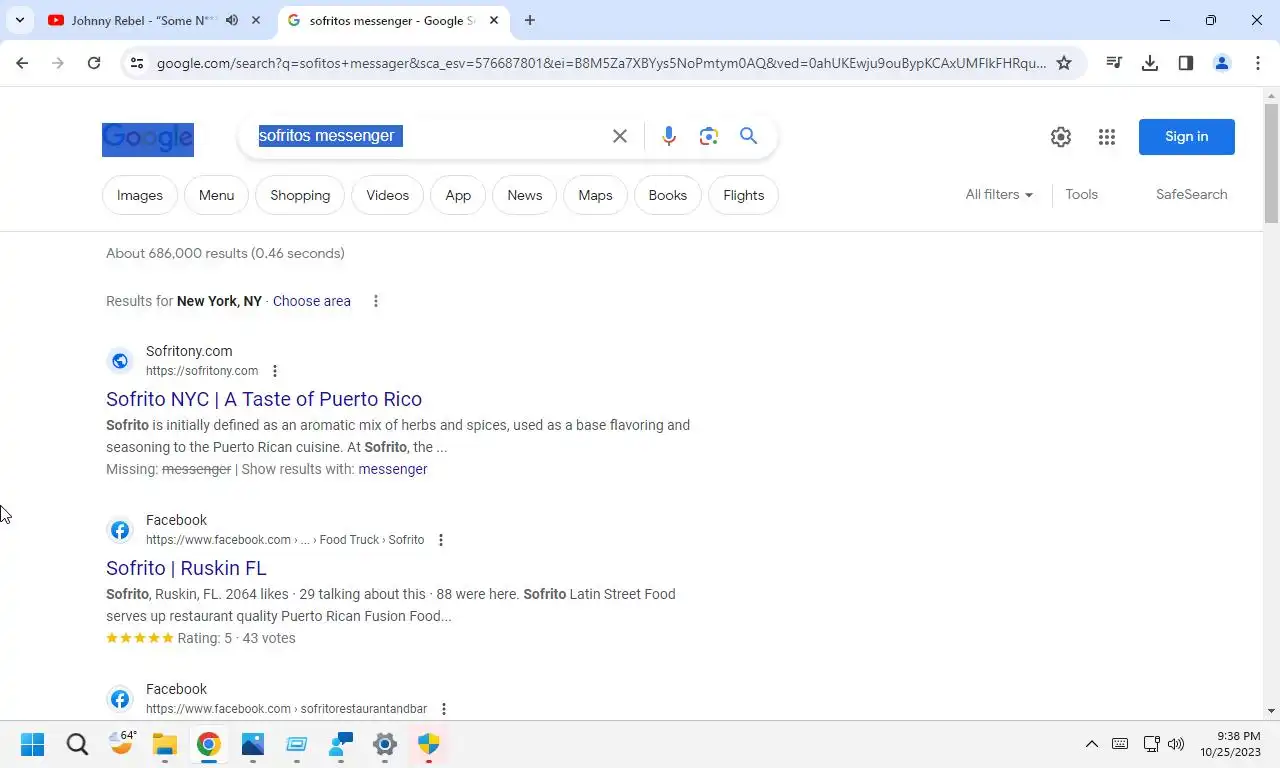
Task: Open the tab search chevron dropdown
Action: (x=20, y=20)
